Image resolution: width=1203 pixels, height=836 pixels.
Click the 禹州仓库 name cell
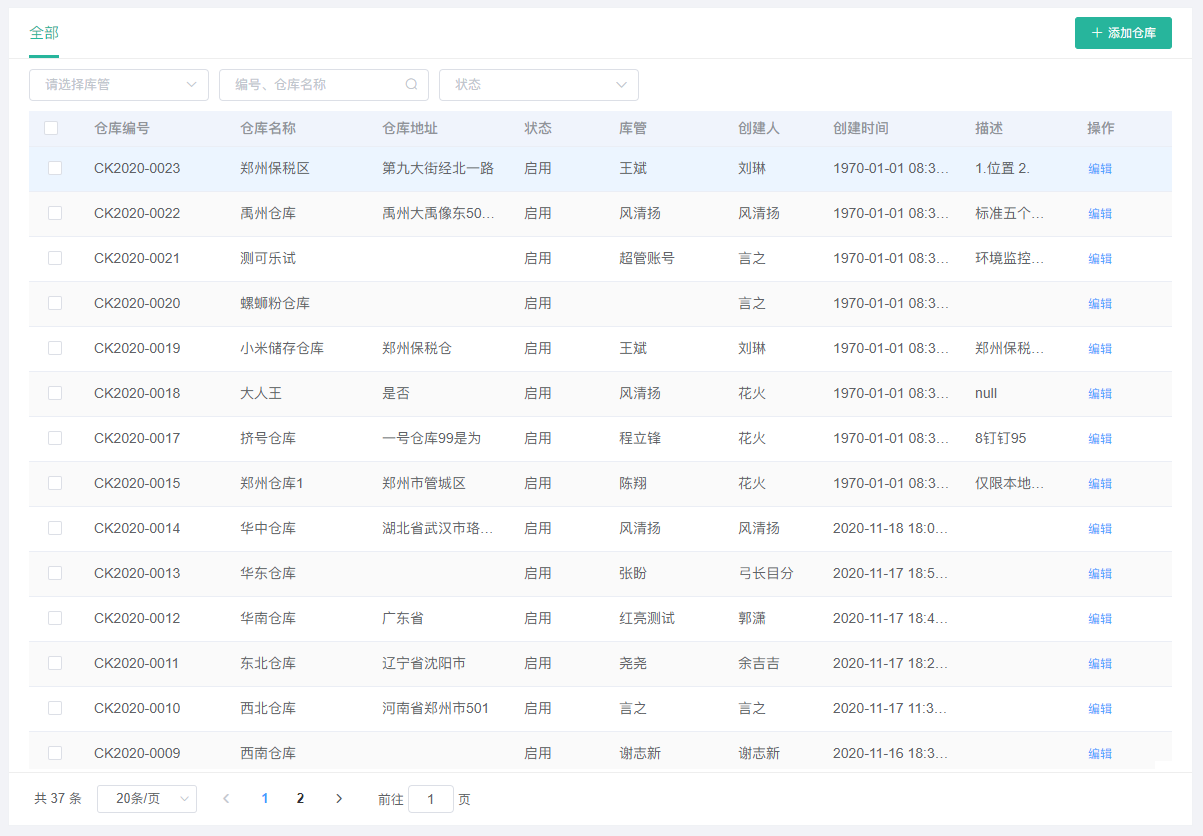pyautogui.click(x=268, y=213)
